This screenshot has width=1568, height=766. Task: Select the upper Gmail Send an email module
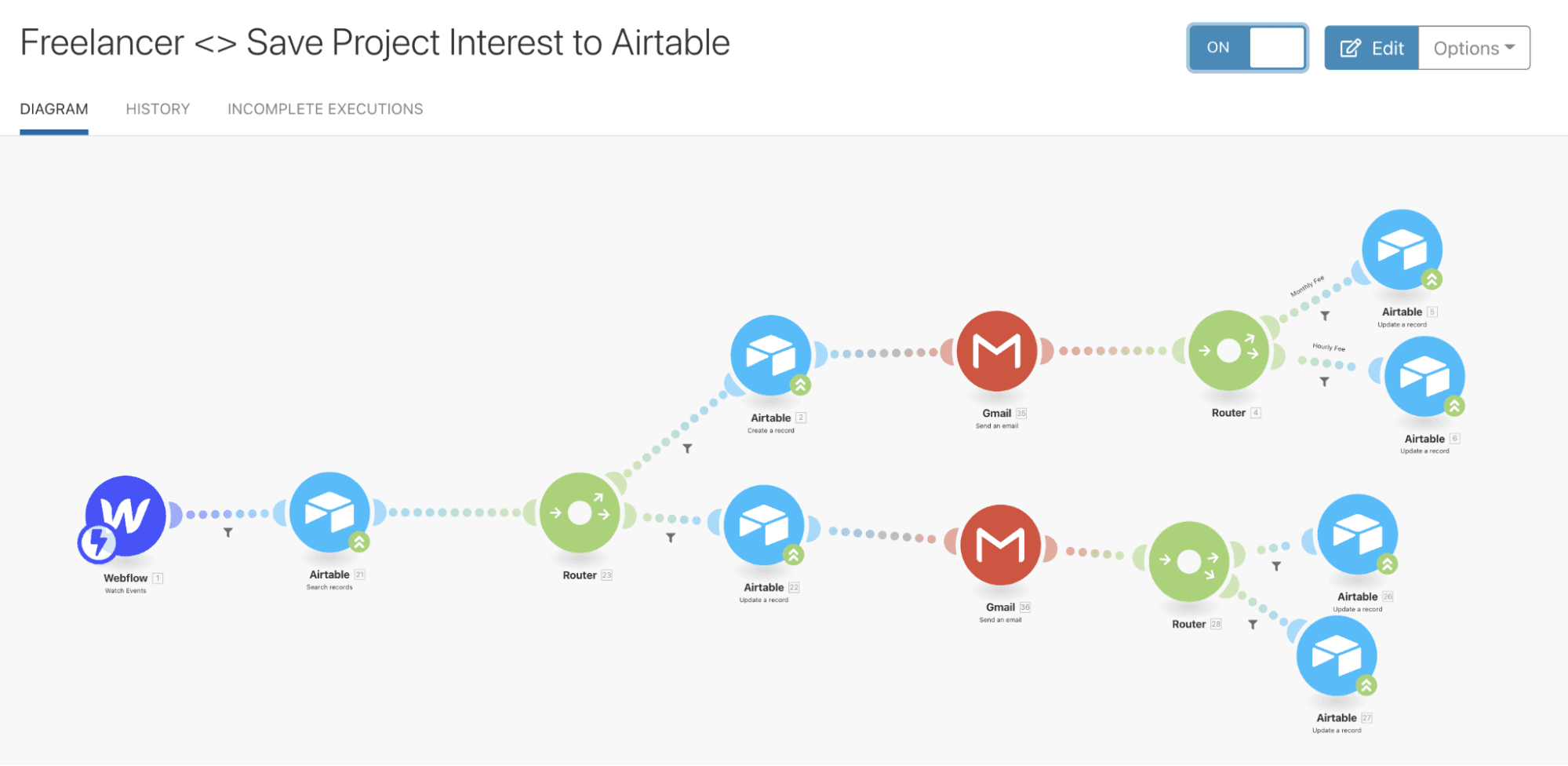(997, 351)
